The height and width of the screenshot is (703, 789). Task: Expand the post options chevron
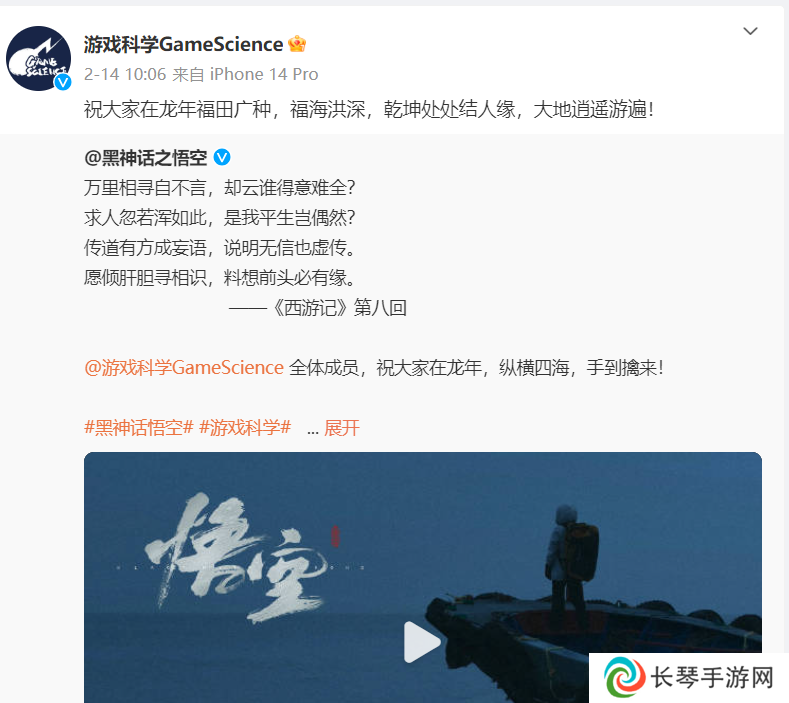tap(750, 31)
